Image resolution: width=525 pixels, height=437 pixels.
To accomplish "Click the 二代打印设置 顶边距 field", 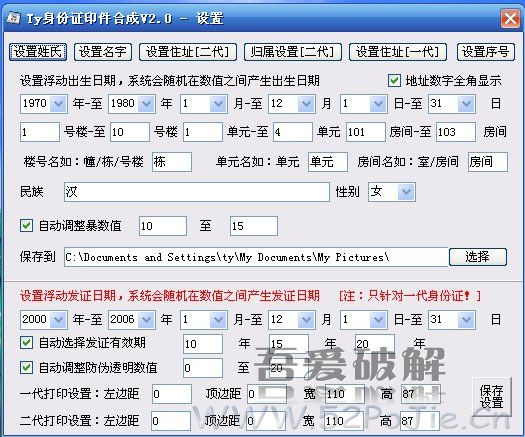I will click(x=266, y=421).
